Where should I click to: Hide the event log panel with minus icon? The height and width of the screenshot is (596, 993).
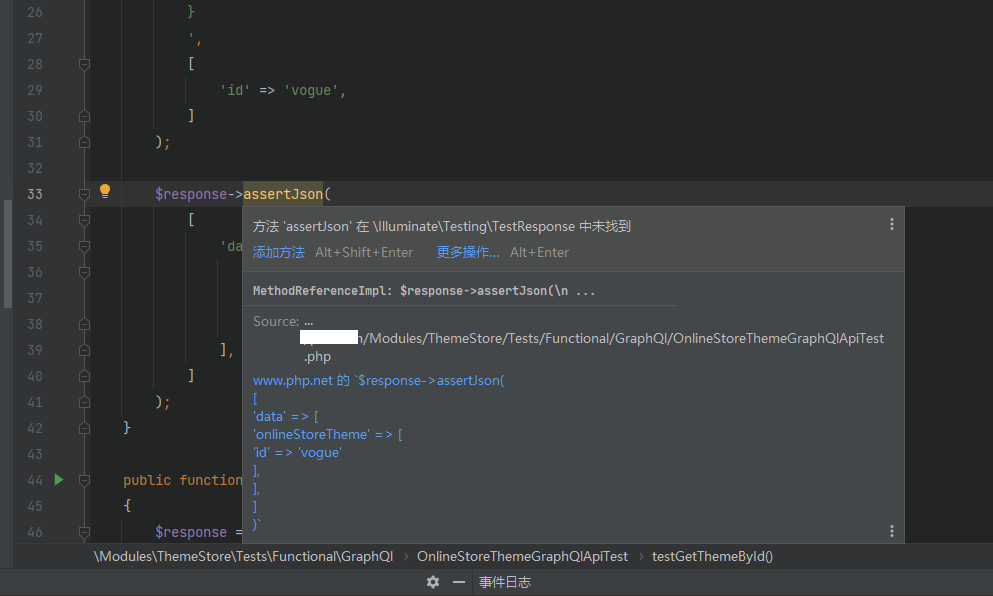click(x=459, y=582)
